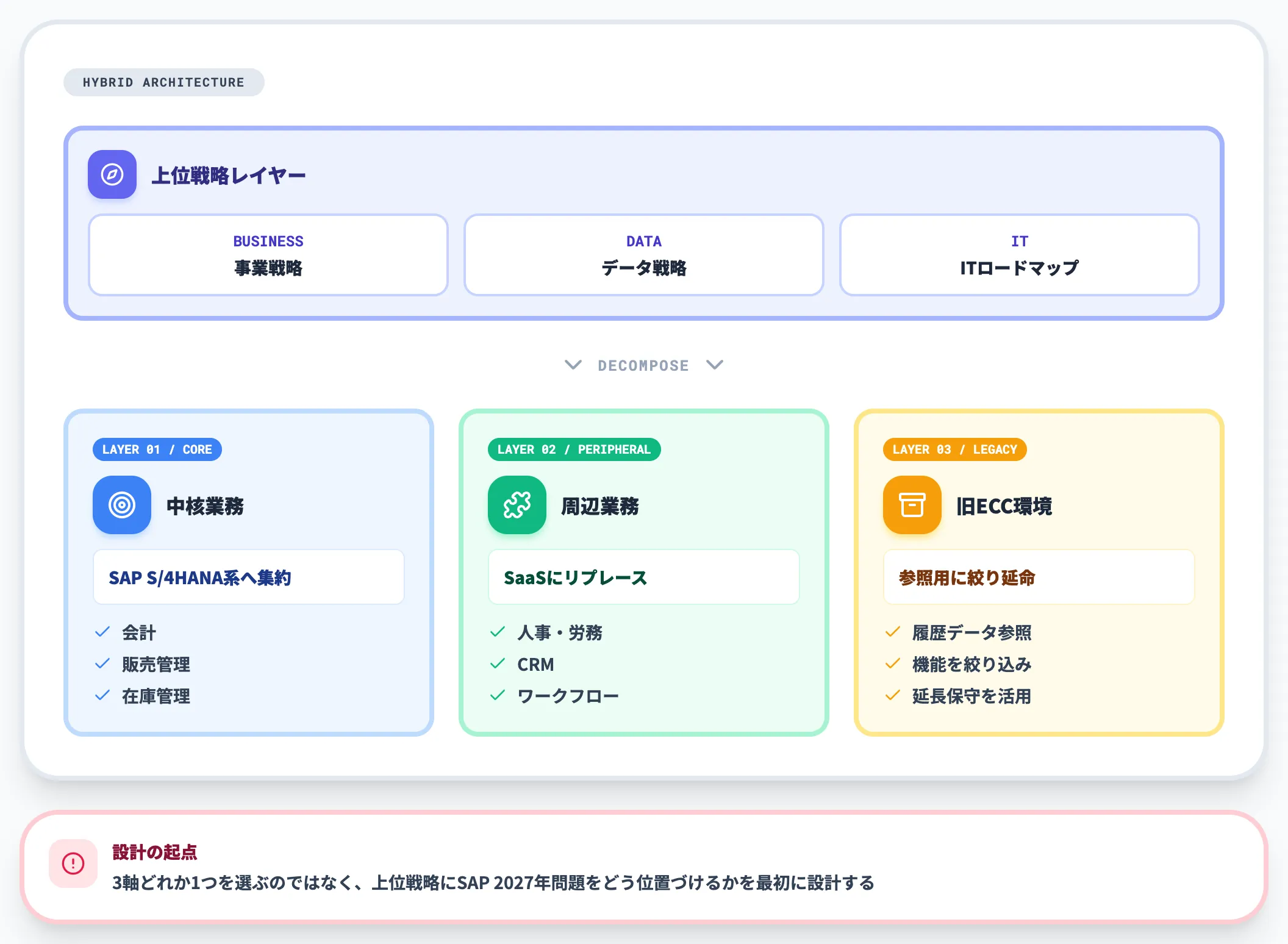The width and height of the screenshot is (1288, 944).
Task: Click the chevron right of DECOMPOSE
Action: coord(715,365)
